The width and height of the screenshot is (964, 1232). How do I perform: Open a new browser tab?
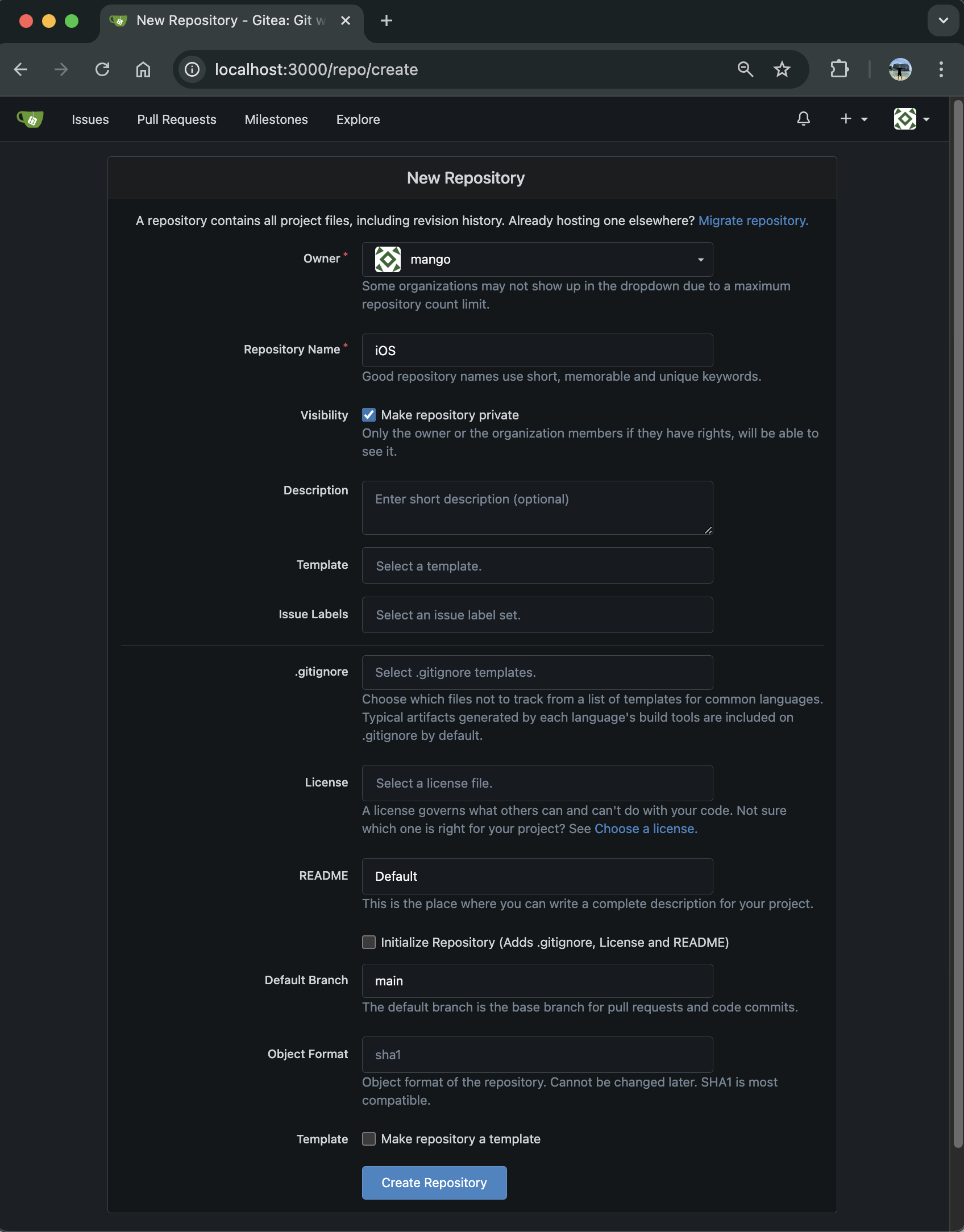pyautogui.click(x=387, y=21)
